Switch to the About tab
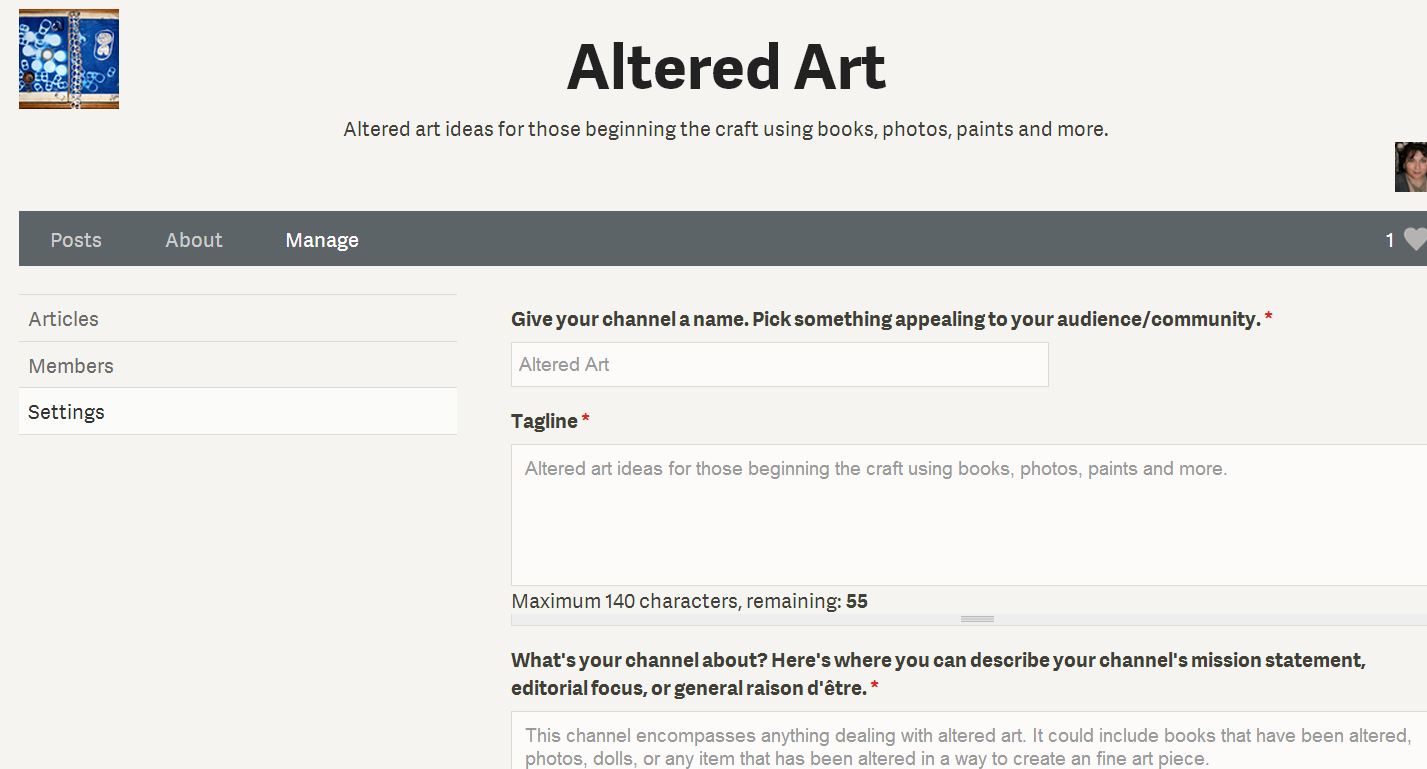1427x769 pixels. (x=194, y=240)
